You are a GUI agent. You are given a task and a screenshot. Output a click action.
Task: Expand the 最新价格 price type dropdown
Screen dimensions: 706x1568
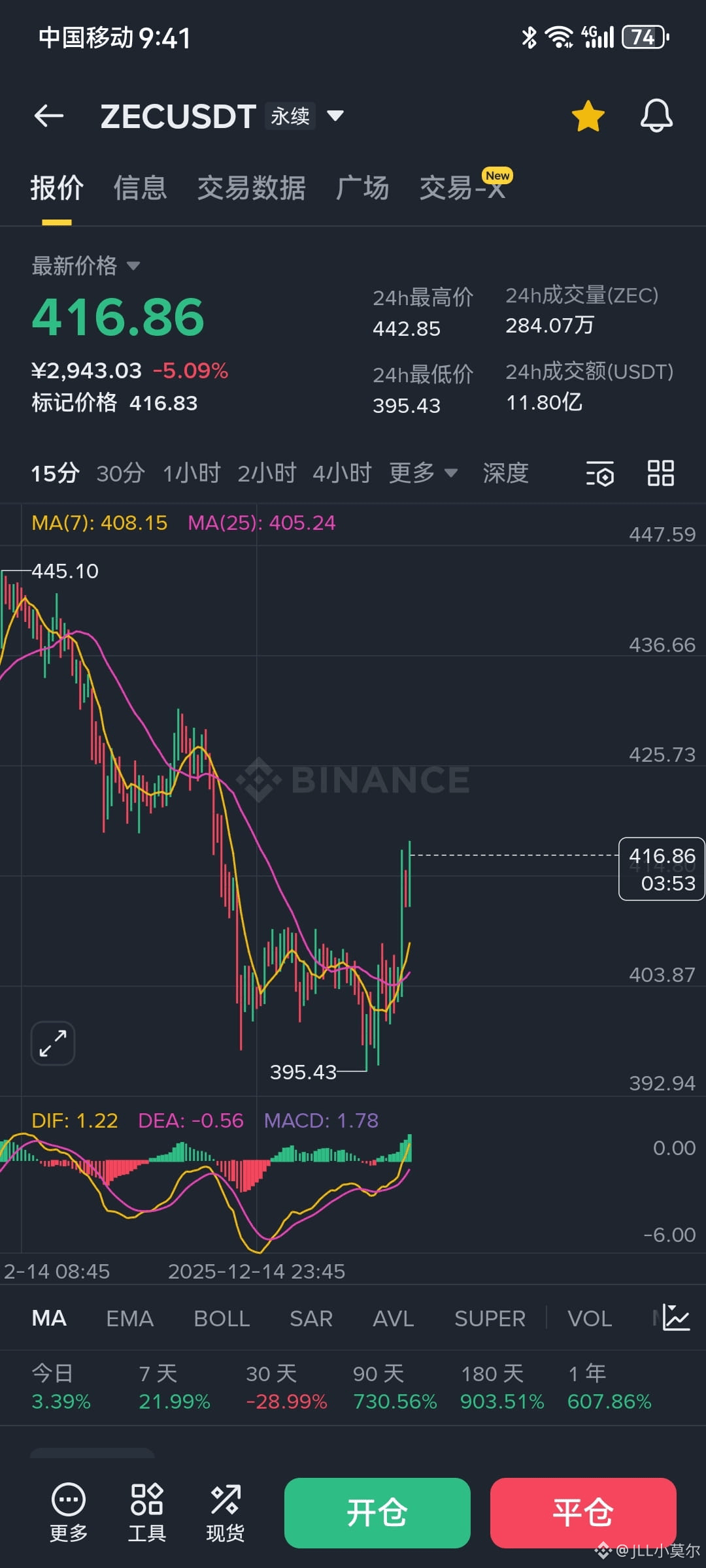tap(86, 266)
